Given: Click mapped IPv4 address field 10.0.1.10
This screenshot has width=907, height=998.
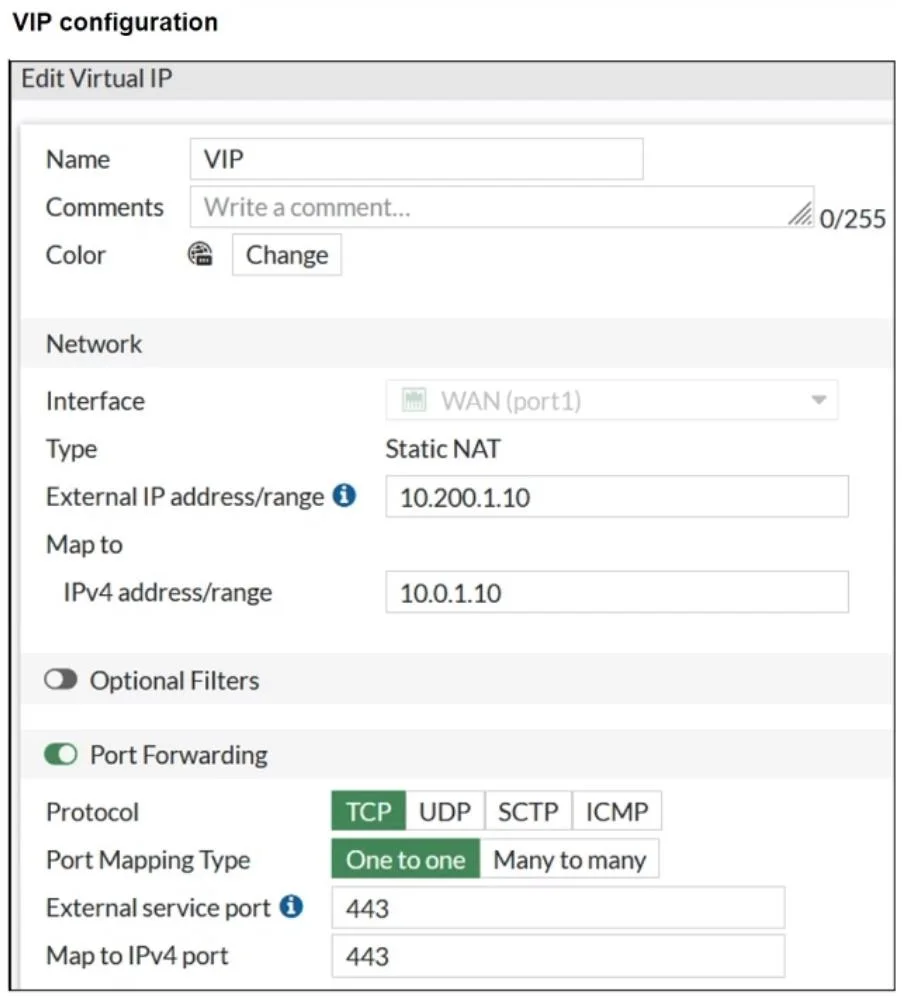Looking at the screenshot, I should click(x=617, y=593).
